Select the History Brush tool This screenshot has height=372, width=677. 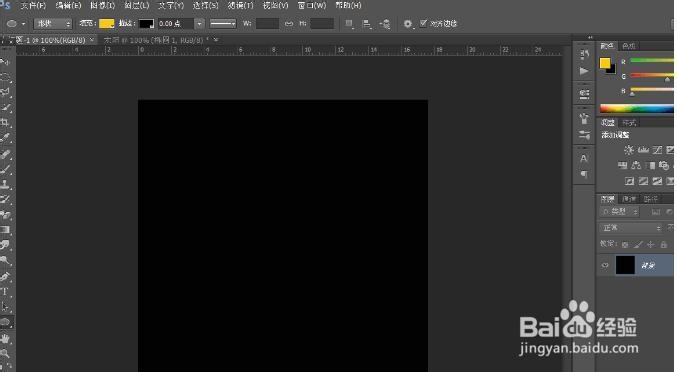pos(5,199)
